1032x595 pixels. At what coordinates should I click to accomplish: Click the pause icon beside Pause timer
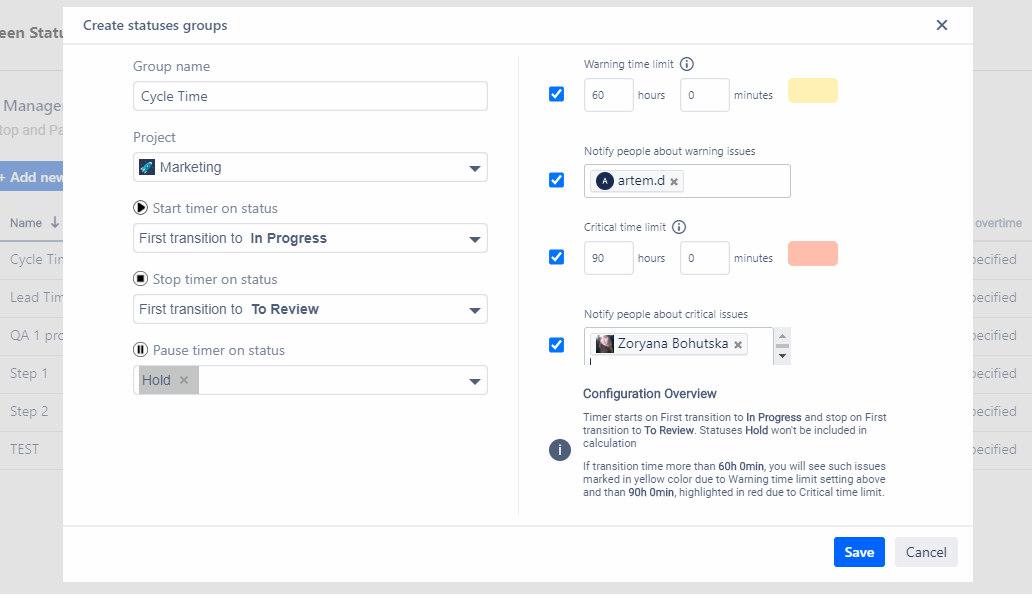140,350
